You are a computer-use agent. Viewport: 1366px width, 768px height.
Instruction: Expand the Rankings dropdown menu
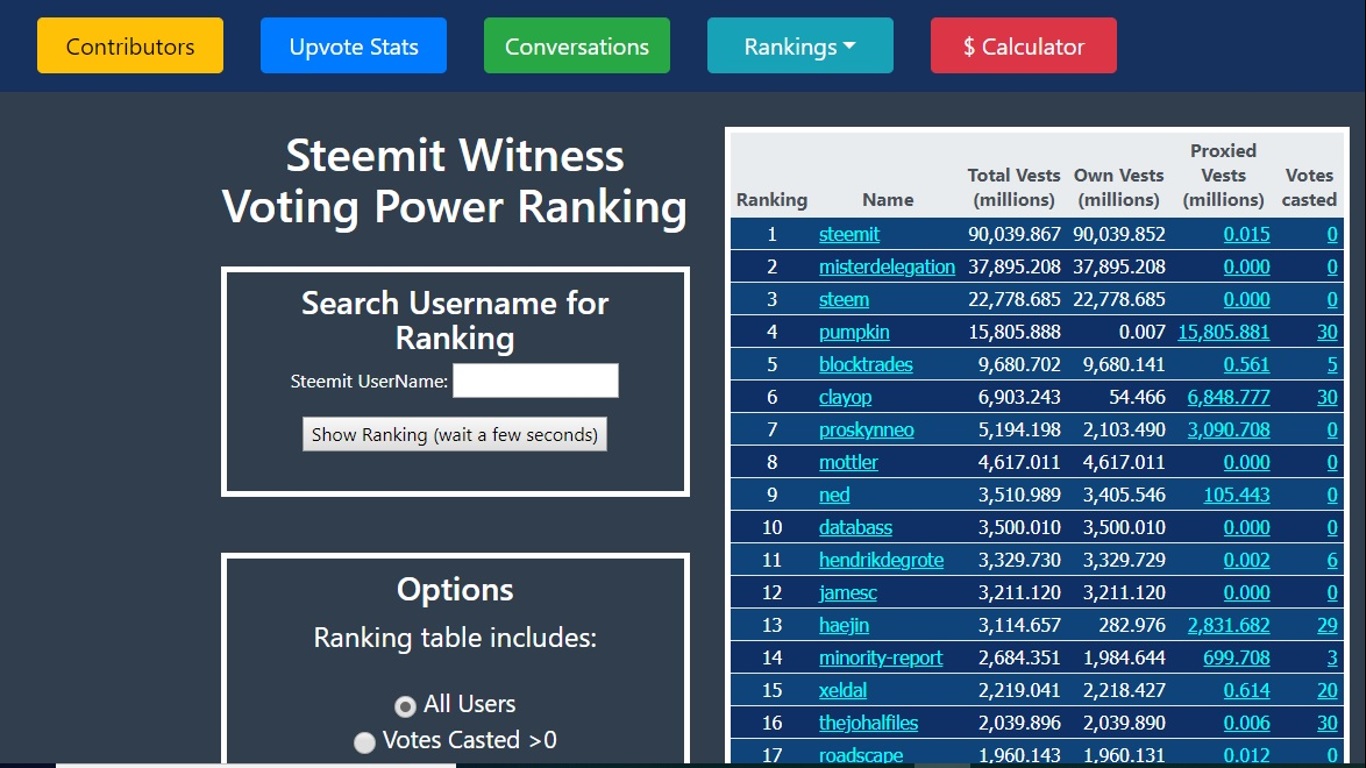coord(800,46)
